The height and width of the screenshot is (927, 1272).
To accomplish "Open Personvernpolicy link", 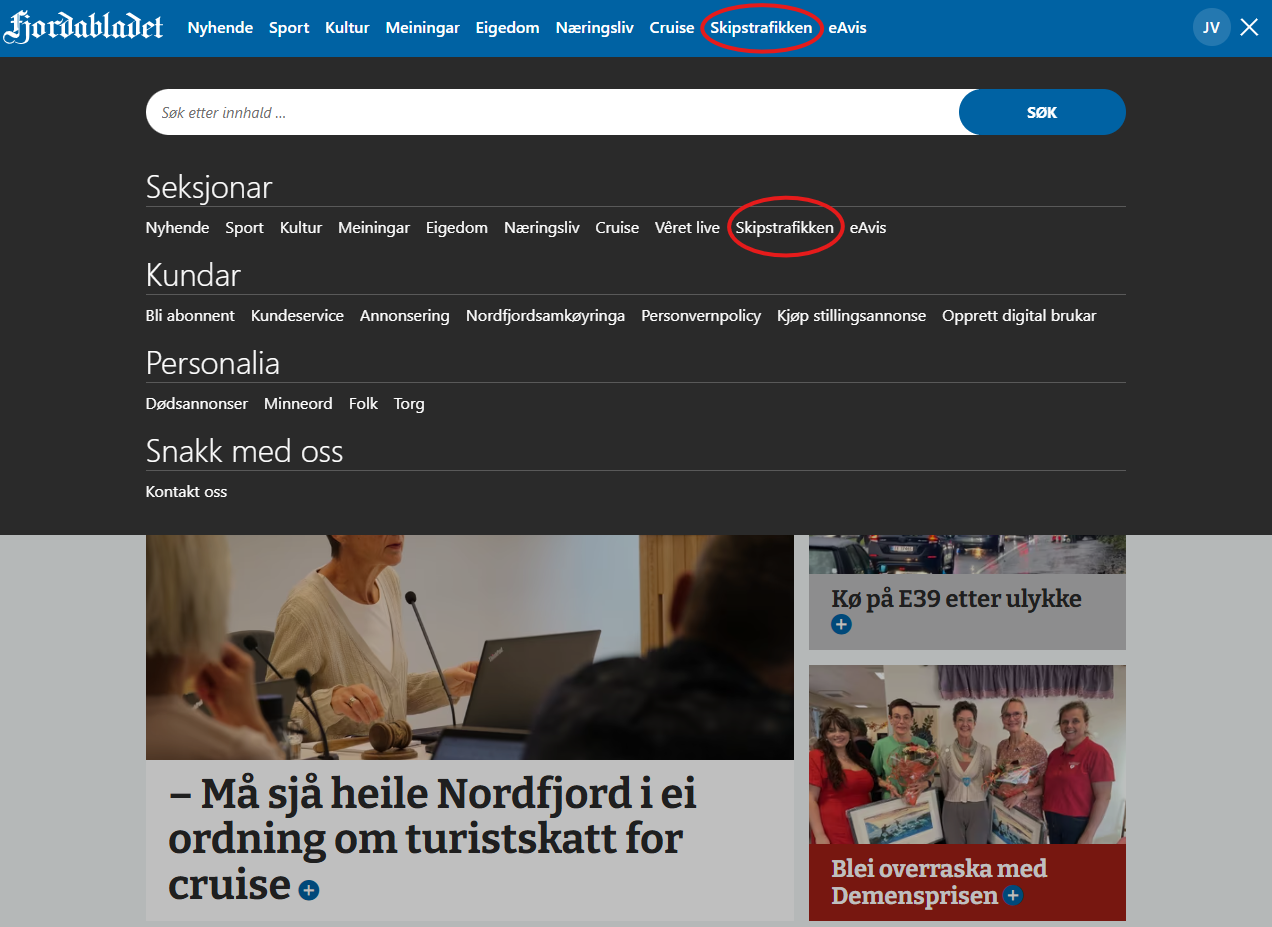I will [x=701, y=316].
